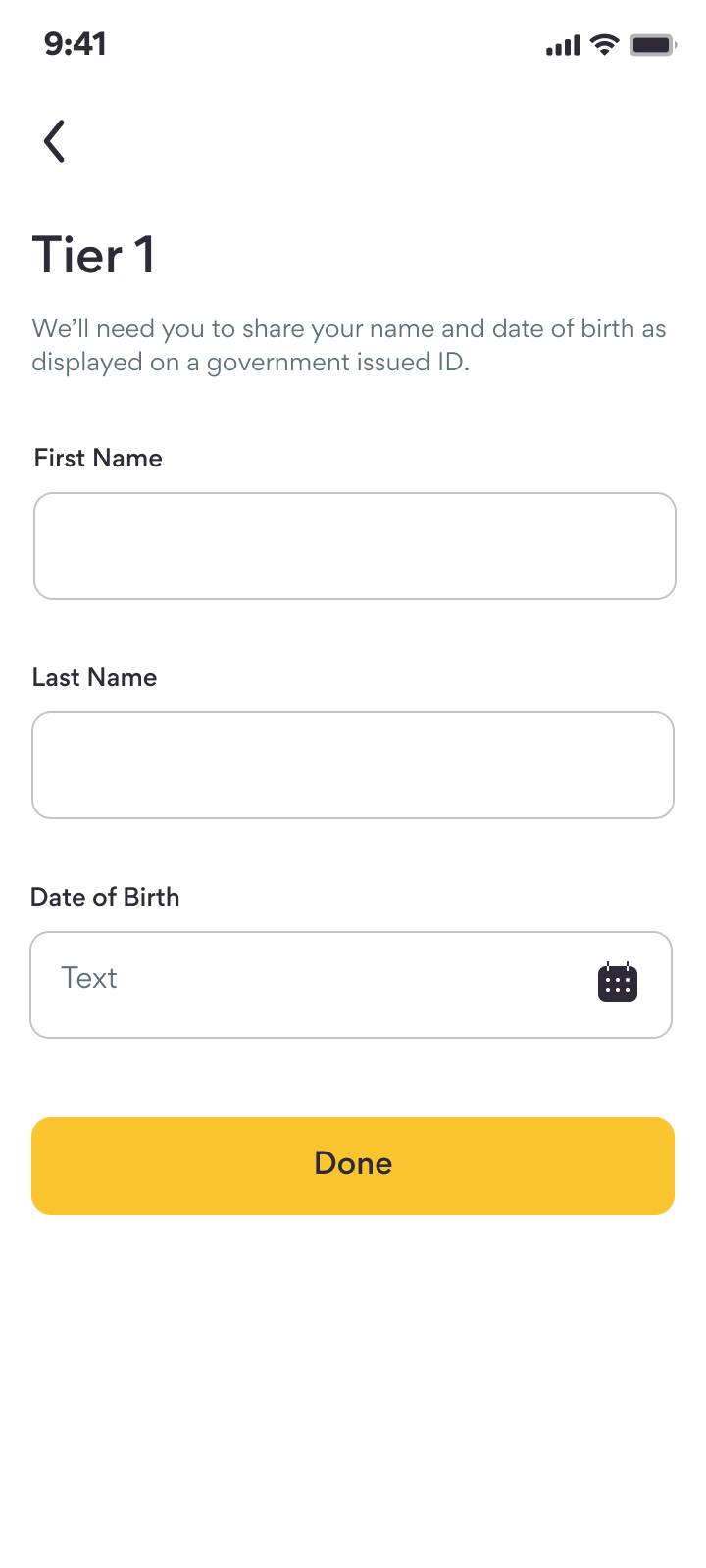This screenshot has width=706, height=1568.
Task: Tap the Date of Birth field label
Action: point(105,897)
